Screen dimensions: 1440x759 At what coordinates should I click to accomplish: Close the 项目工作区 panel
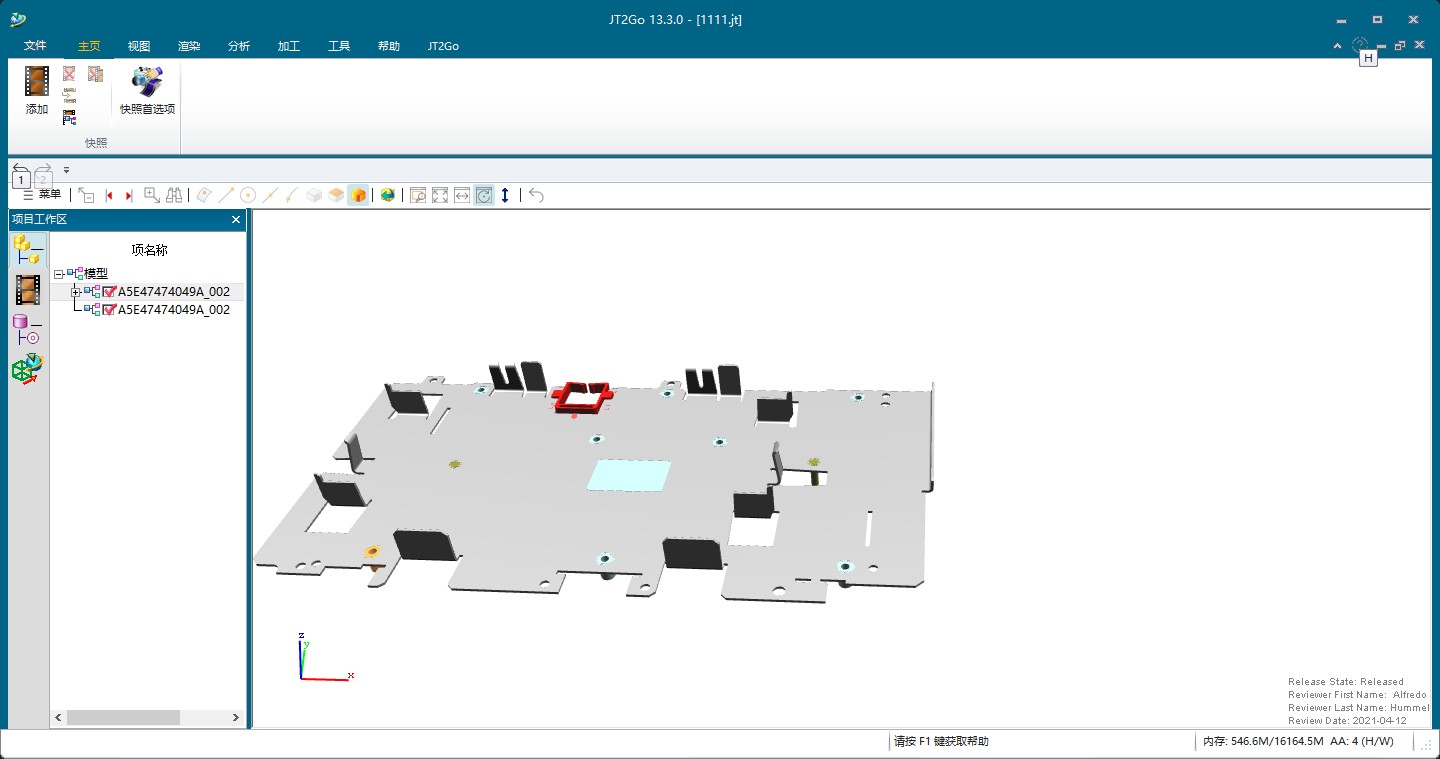click(x=236, y=220)
